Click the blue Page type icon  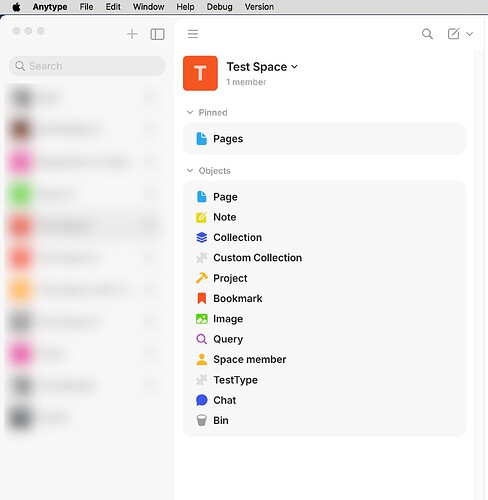tap(201, 197)
